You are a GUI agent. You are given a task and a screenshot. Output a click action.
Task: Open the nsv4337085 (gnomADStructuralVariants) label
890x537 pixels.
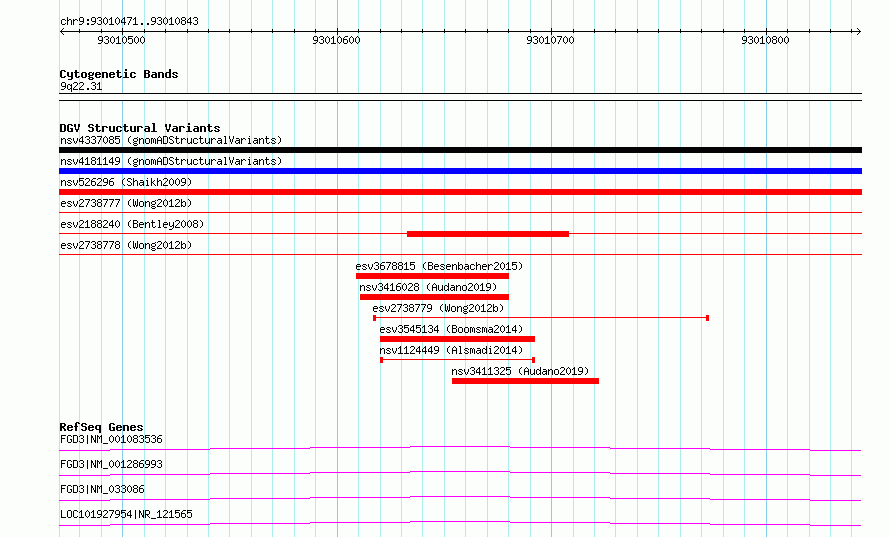[x=171, y=140]
